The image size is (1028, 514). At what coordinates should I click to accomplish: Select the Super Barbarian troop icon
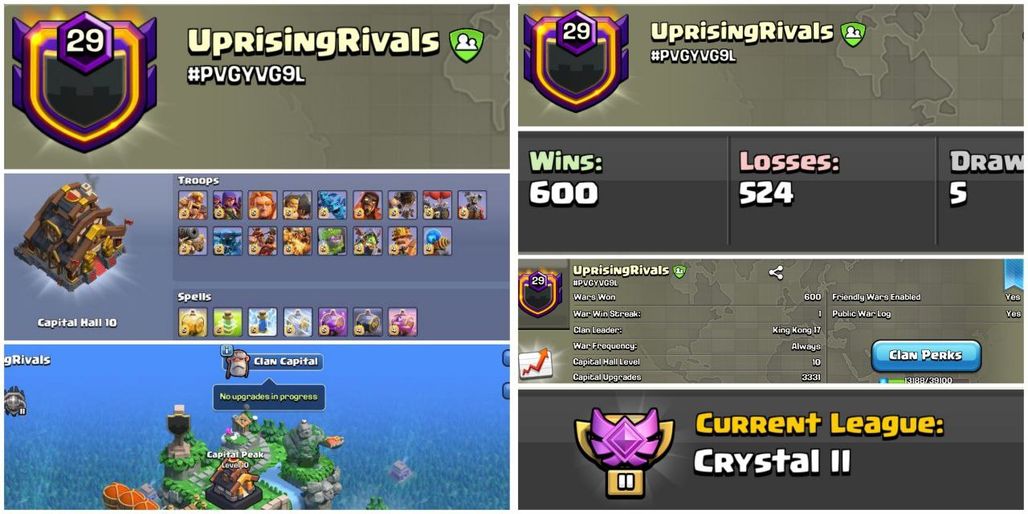click(x=192, y=205)
